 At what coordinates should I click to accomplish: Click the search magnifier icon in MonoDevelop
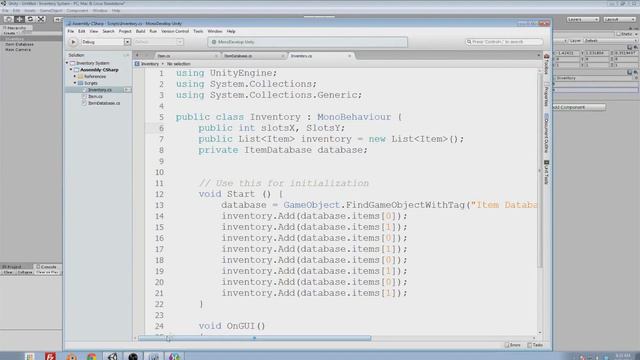click(x=469, y=42)
